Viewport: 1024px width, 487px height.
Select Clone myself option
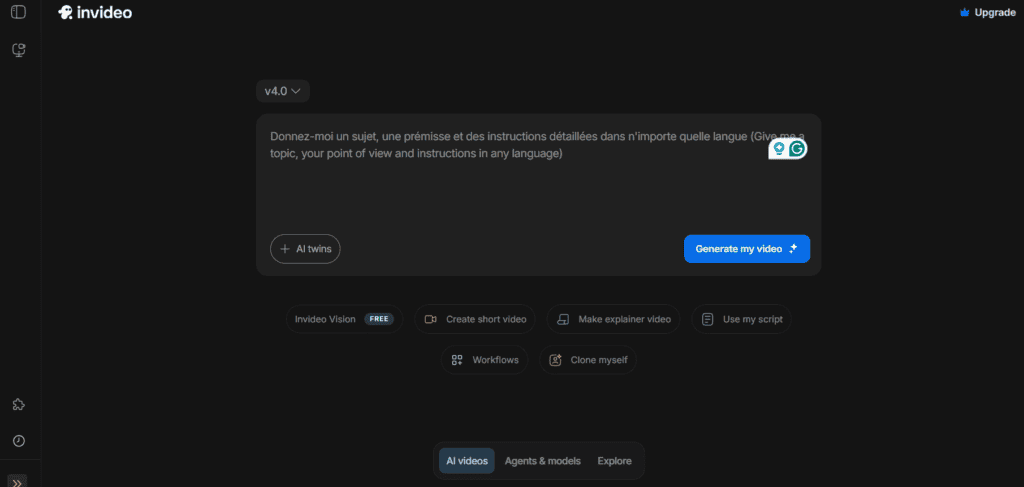pyautogui.click(x=588, y=360)
